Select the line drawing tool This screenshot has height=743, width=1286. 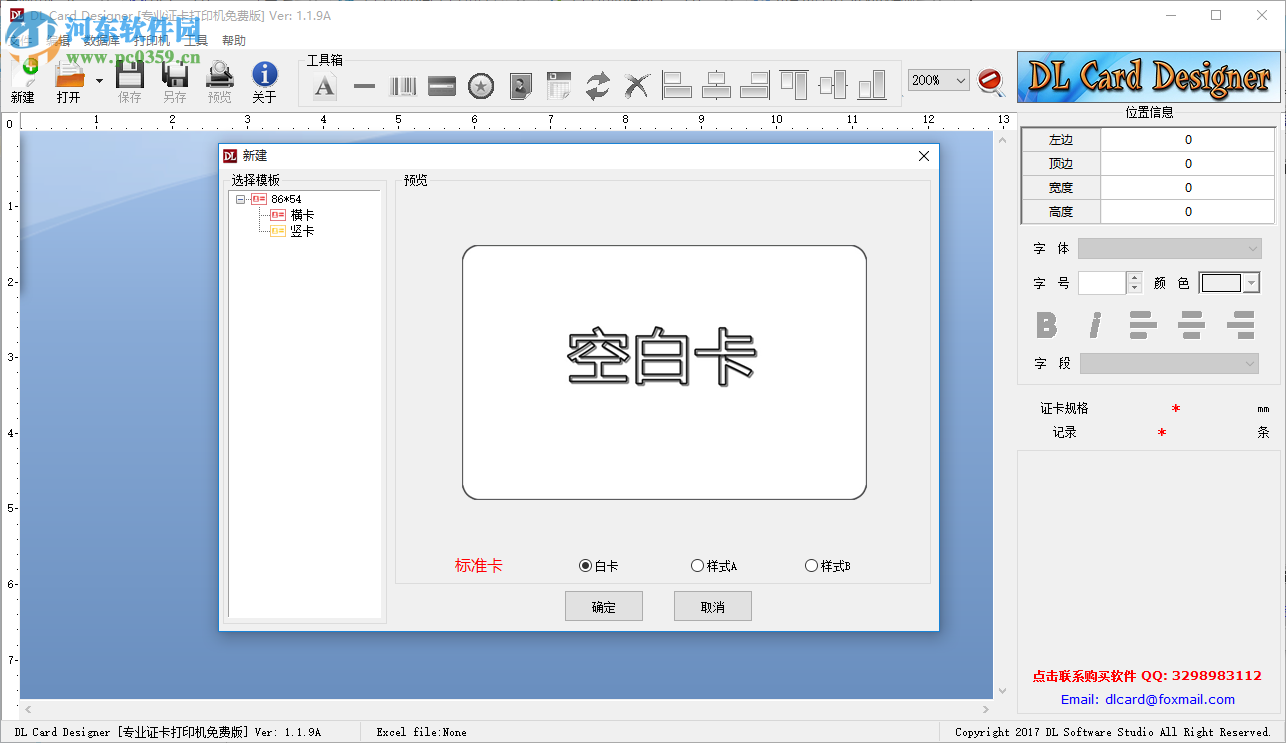(364, 86)
